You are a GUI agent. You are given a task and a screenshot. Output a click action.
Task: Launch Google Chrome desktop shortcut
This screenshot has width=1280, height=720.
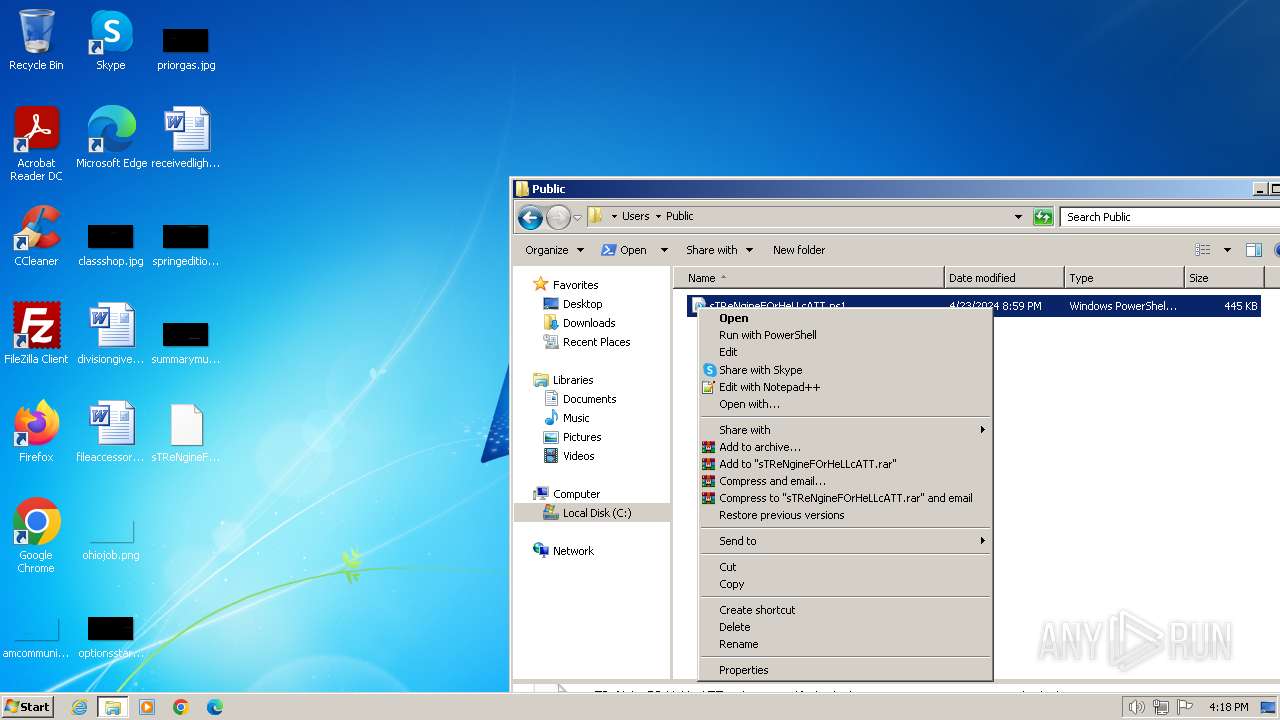click(36, 536)
